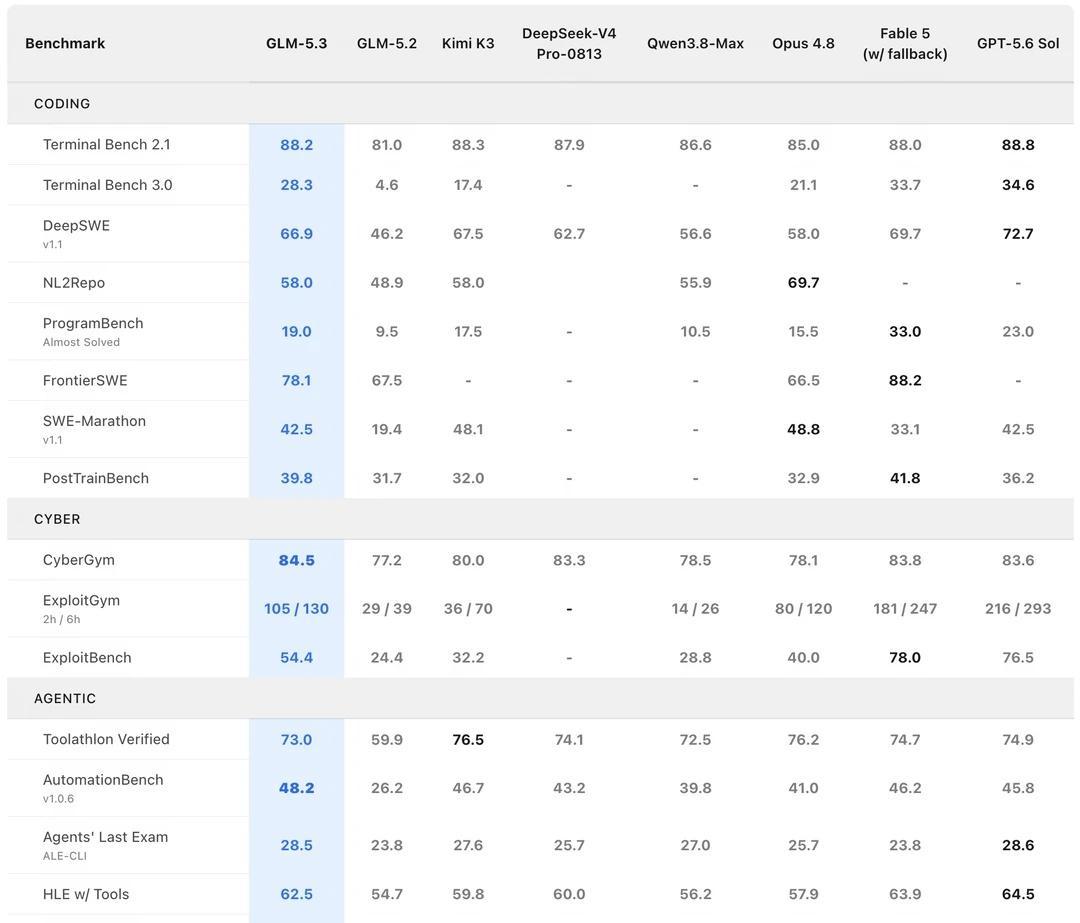
Task: Click the PostTrainBench row label
Action: coord(96,479)
